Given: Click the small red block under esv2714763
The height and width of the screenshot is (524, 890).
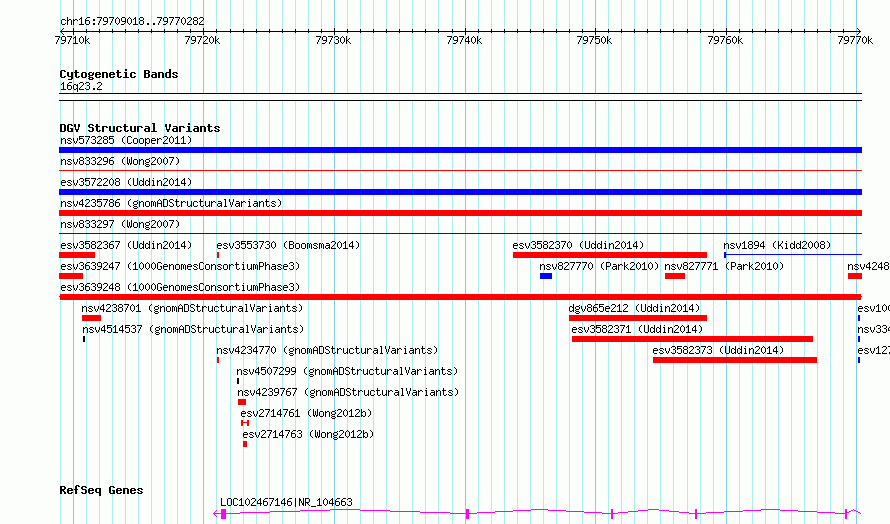Looking at the screenshot, I should (245, 444).
